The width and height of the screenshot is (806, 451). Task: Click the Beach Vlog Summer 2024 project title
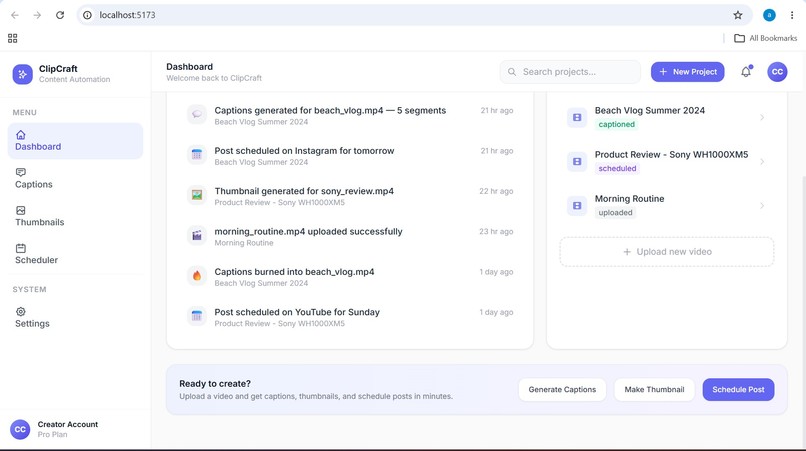650,111
